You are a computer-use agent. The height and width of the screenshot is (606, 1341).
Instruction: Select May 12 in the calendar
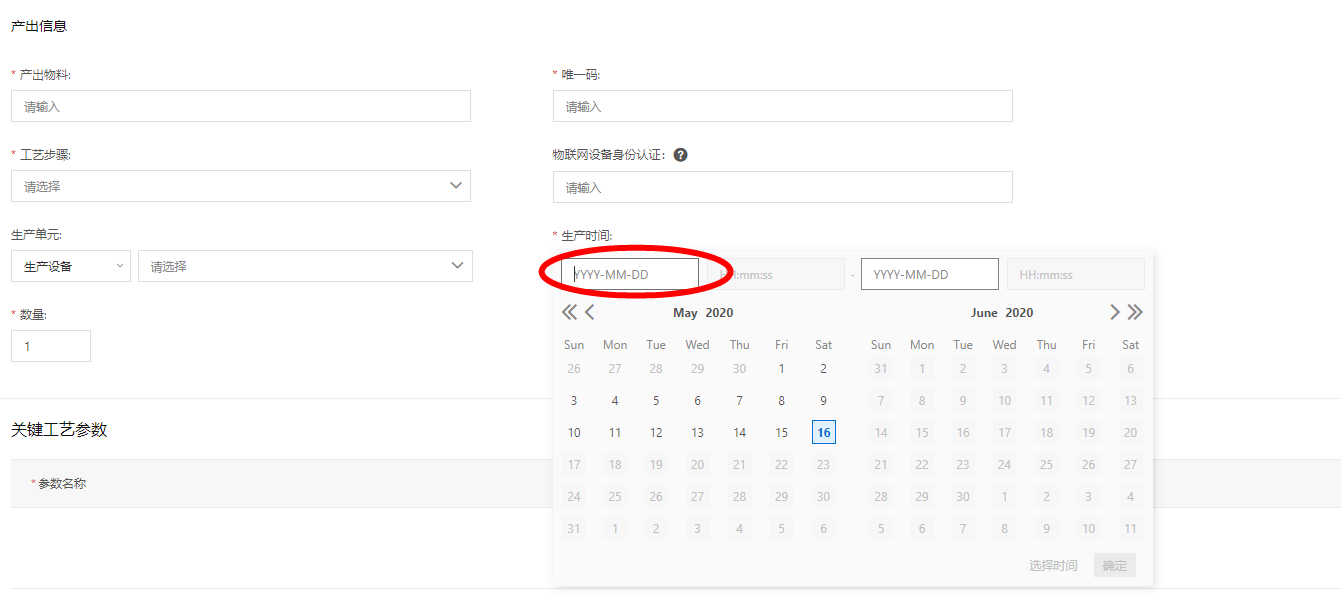(x=656, y=432)
